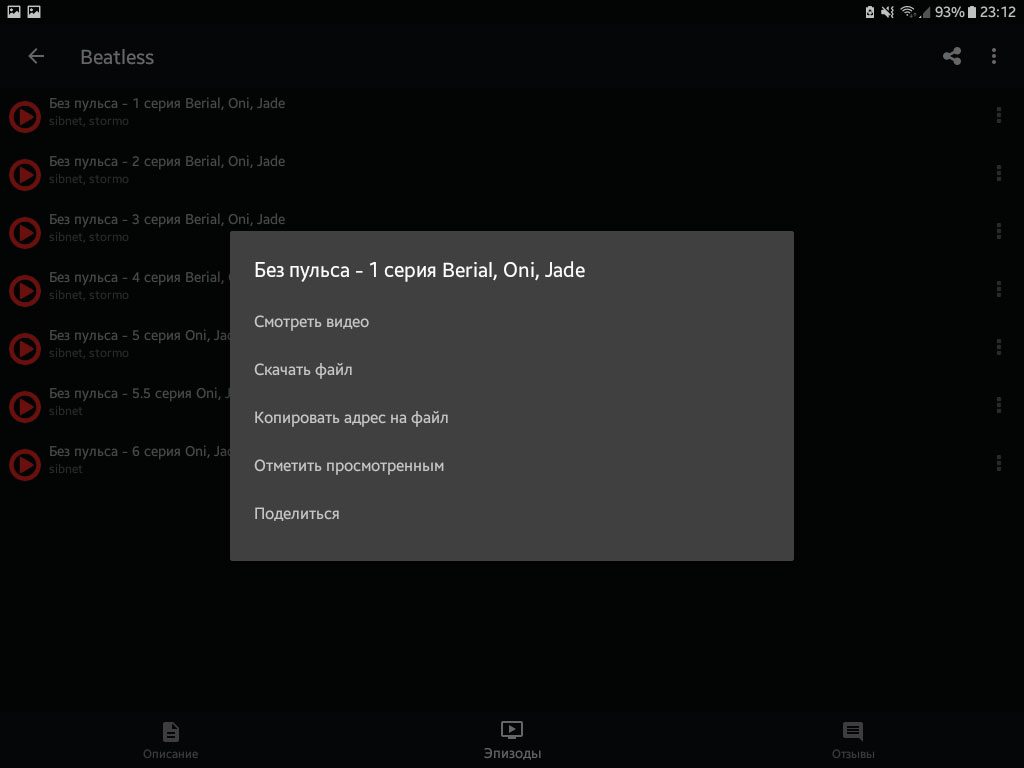1024x768 pixels.
Task: Tap the 93% battery indicator
Action: pyautogui.click(x=955, y=12)
